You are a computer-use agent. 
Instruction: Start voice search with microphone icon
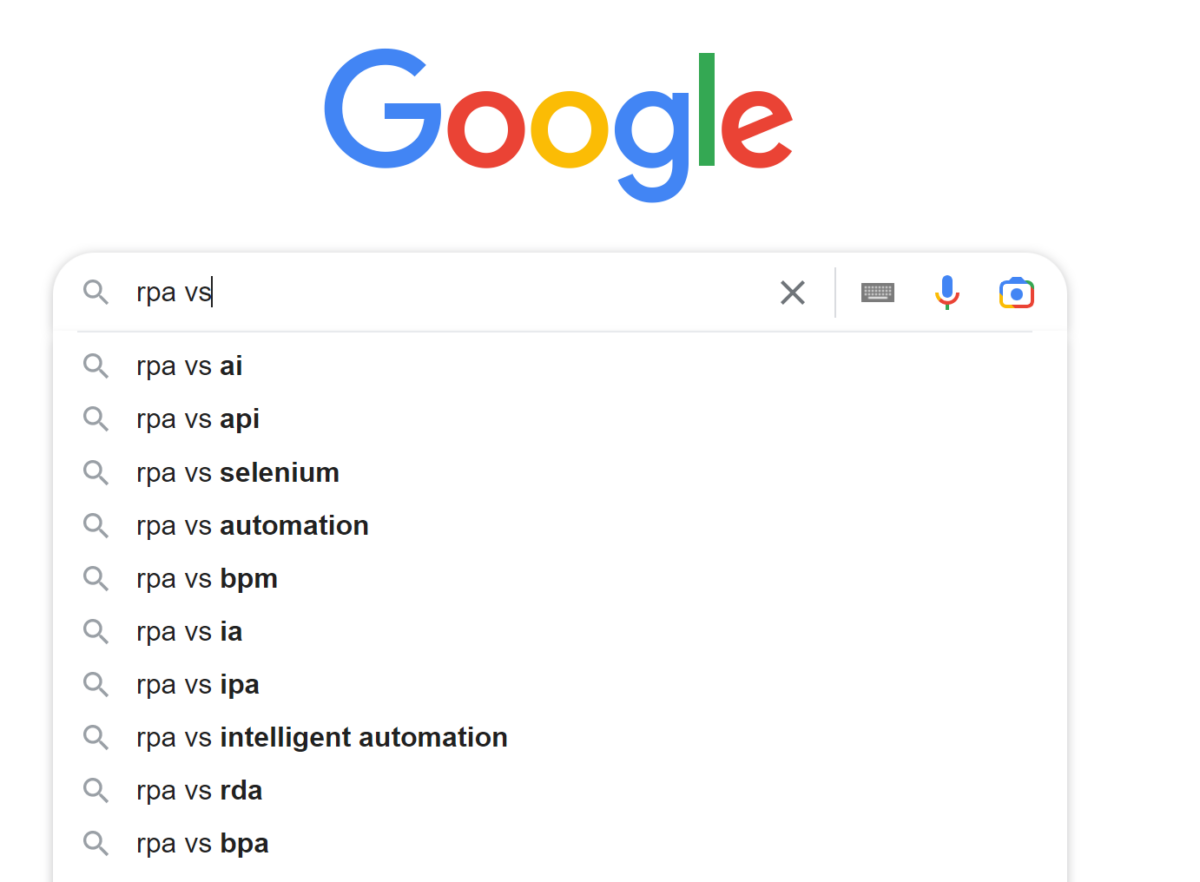pyautogui.click(x=946, y=293)
